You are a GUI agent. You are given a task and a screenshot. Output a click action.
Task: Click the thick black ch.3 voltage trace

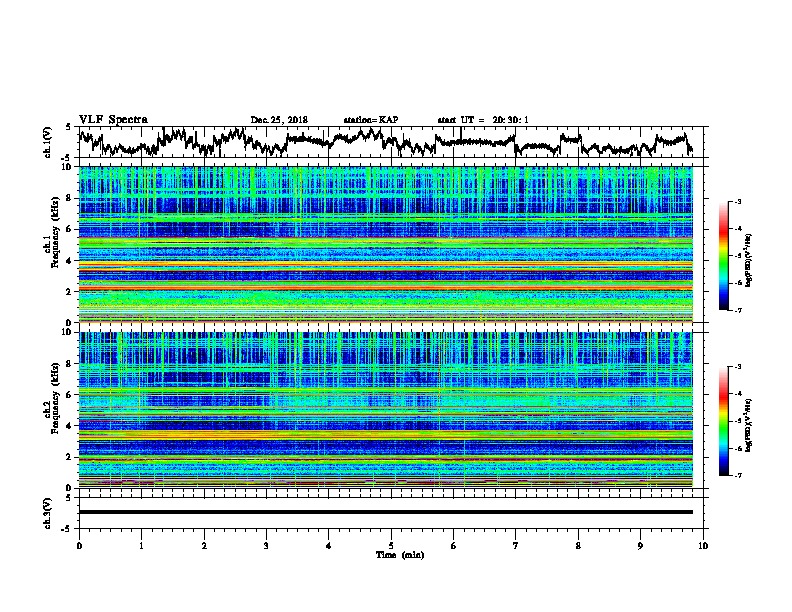(x=386, y=512)
